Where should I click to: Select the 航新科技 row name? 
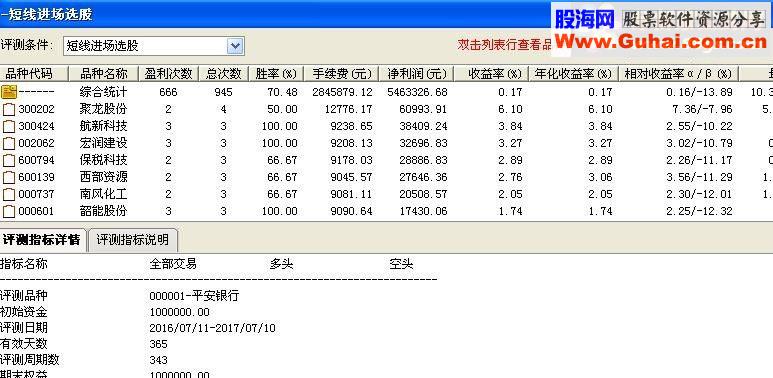click(104, 126)
